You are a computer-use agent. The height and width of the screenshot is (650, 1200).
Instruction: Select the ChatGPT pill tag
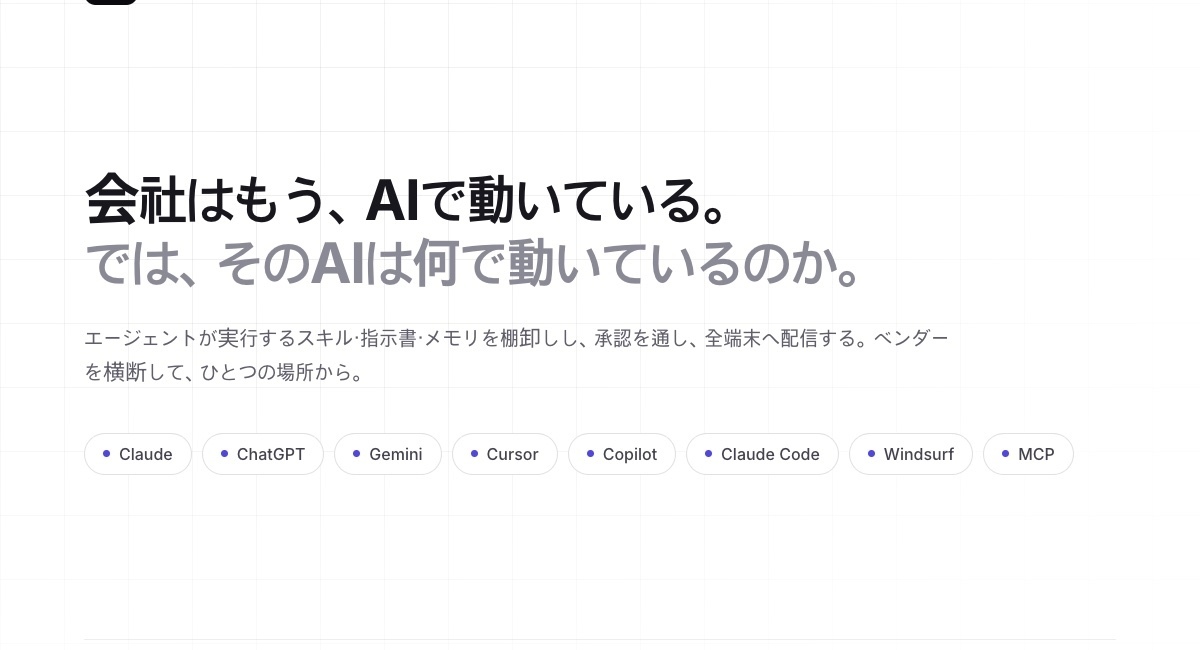(x=263, y=454)
